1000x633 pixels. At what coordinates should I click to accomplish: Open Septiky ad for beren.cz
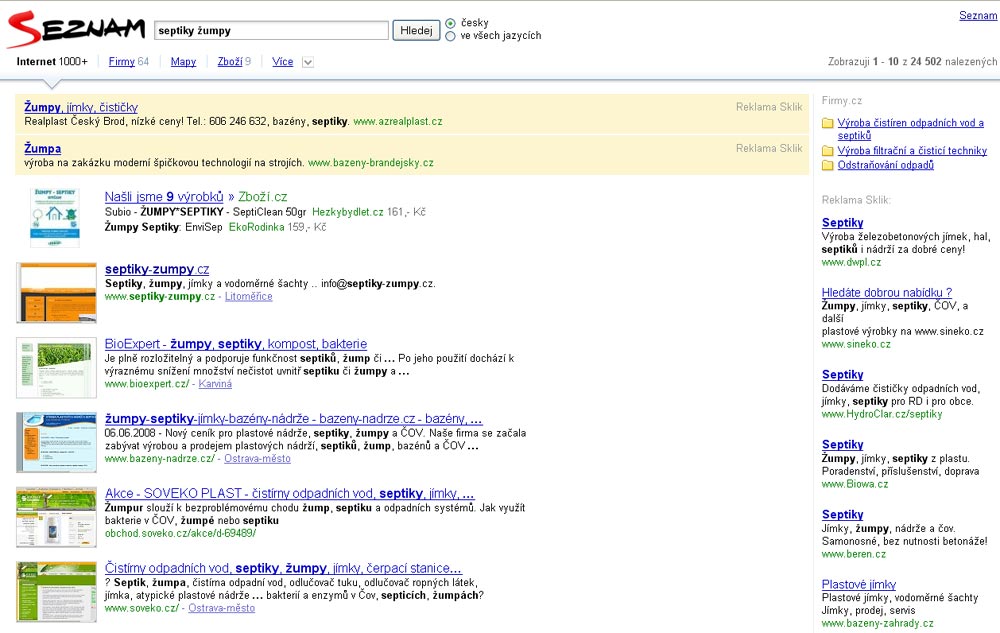842,514
